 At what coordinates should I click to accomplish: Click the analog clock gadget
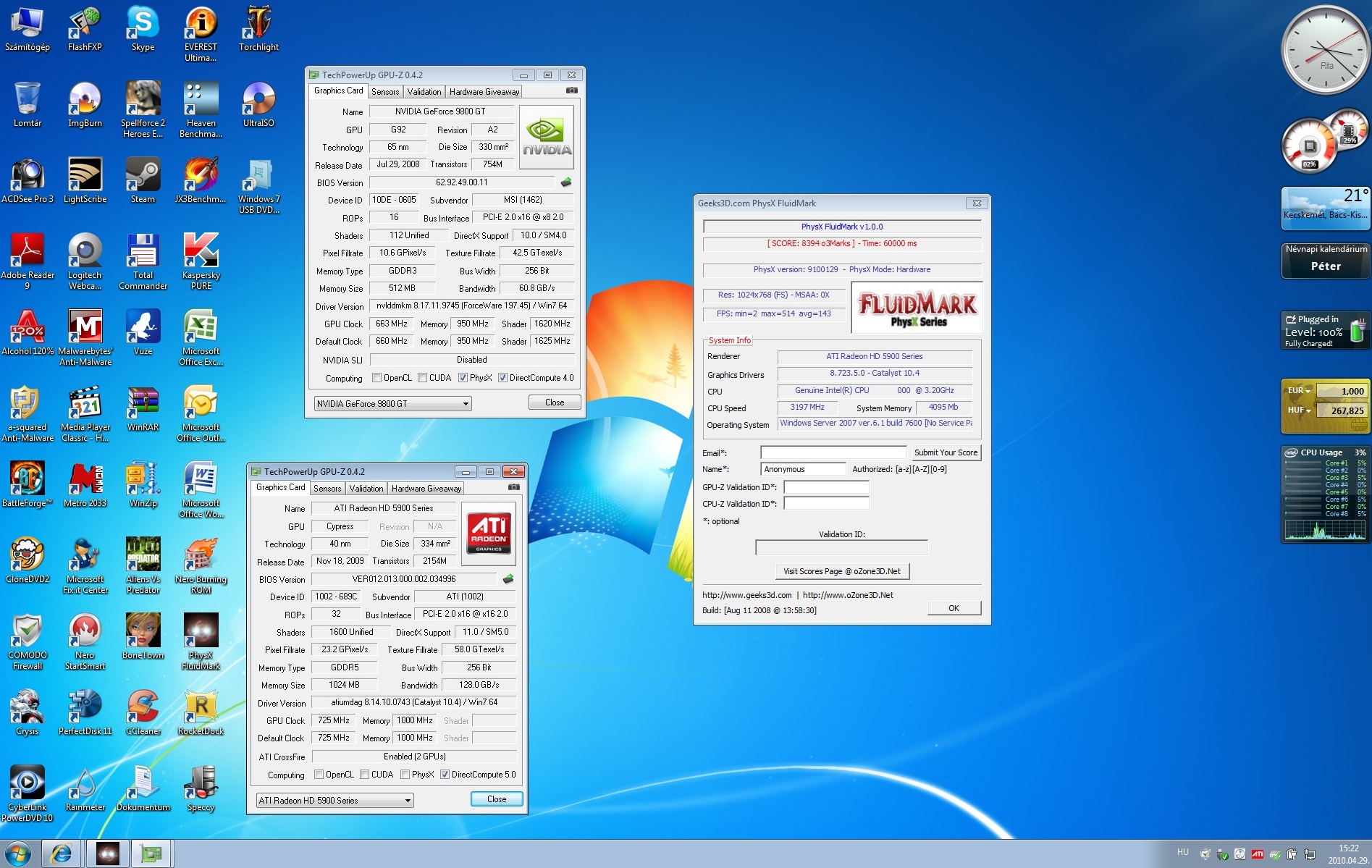click(x=1326, y=51)
